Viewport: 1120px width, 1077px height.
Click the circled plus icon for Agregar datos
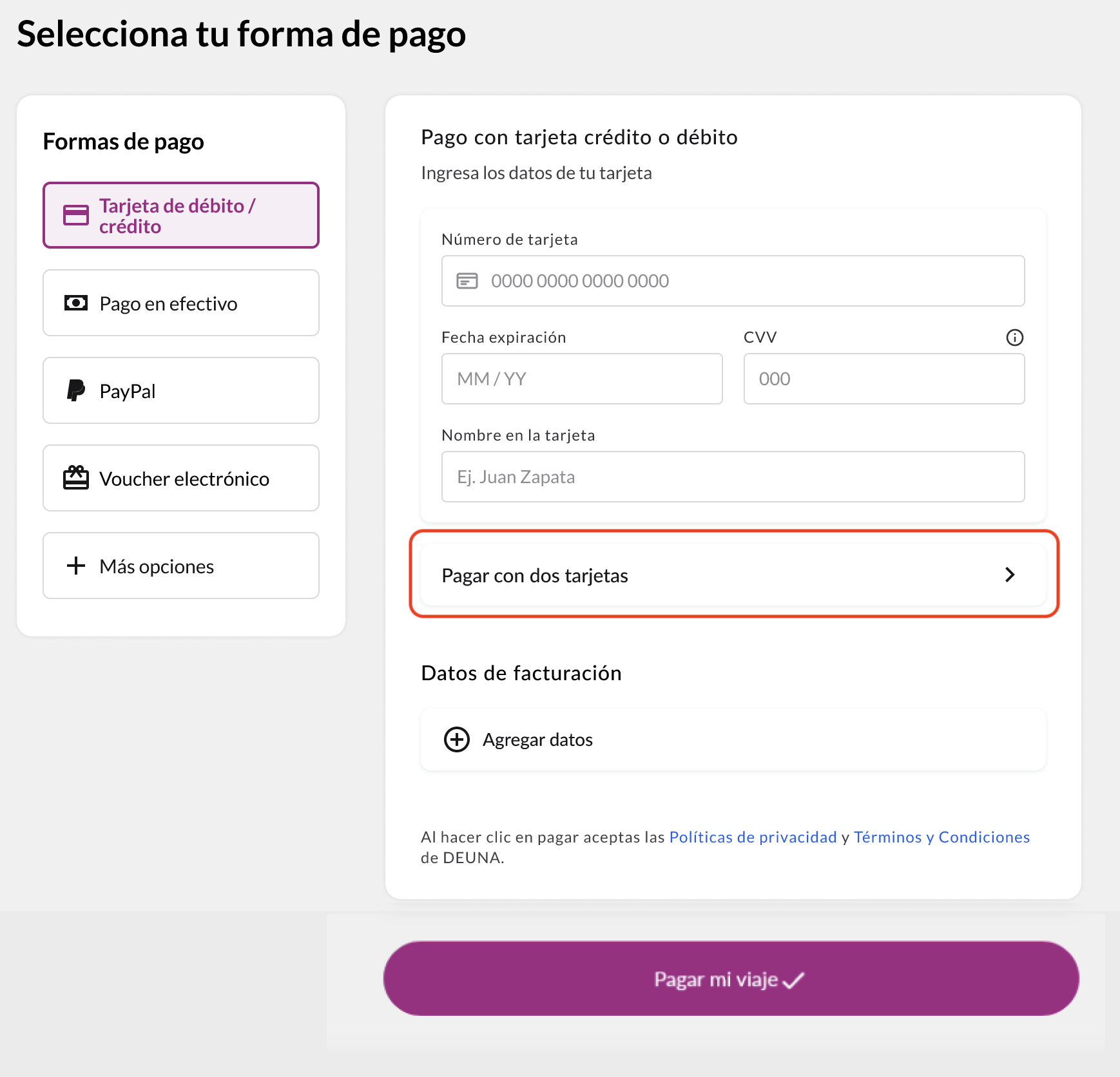point(457,739)
